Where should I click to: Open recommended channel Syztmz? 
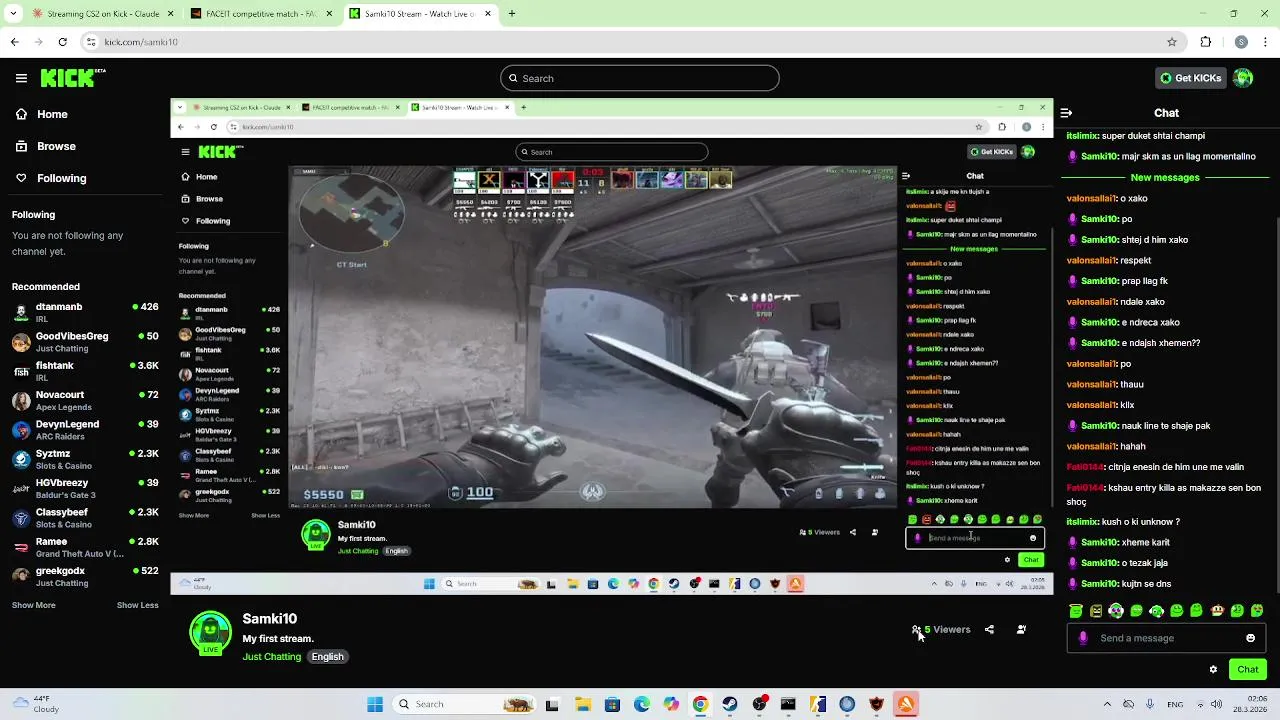point(85,459)
